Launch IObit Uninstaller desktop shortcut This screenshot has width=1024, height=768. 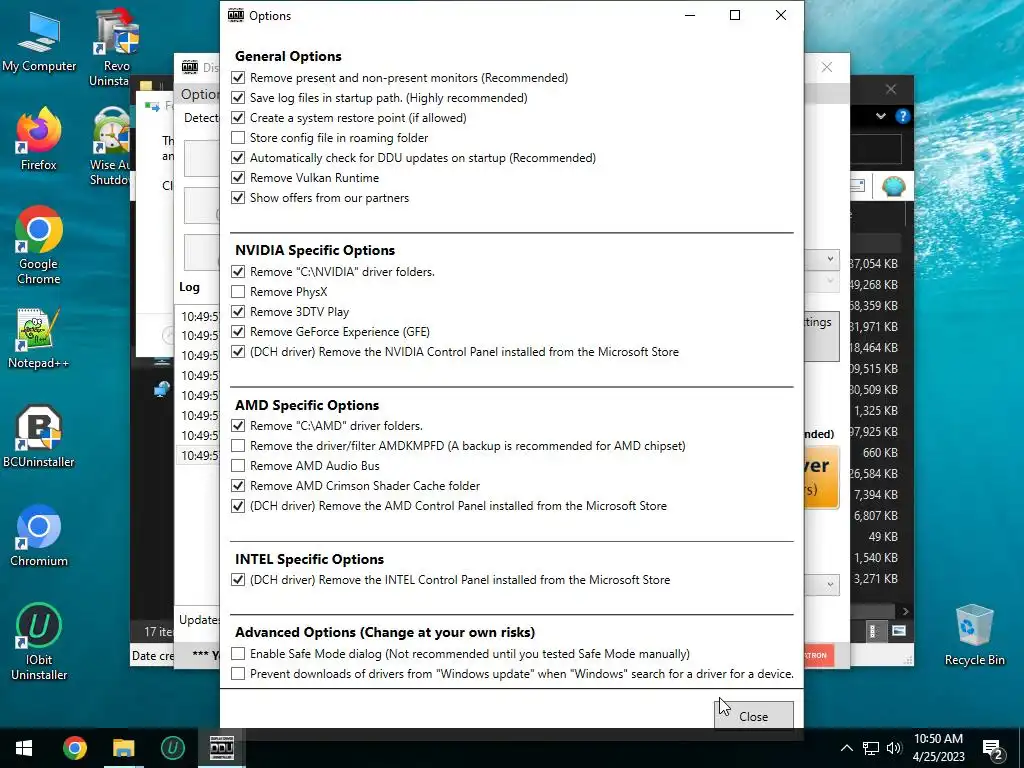tap(39, 641)
